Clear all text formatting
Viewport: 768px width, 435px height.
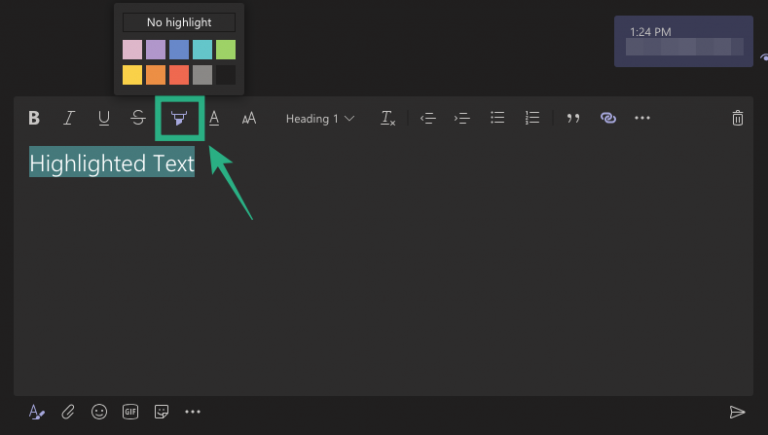pos(388,118)
